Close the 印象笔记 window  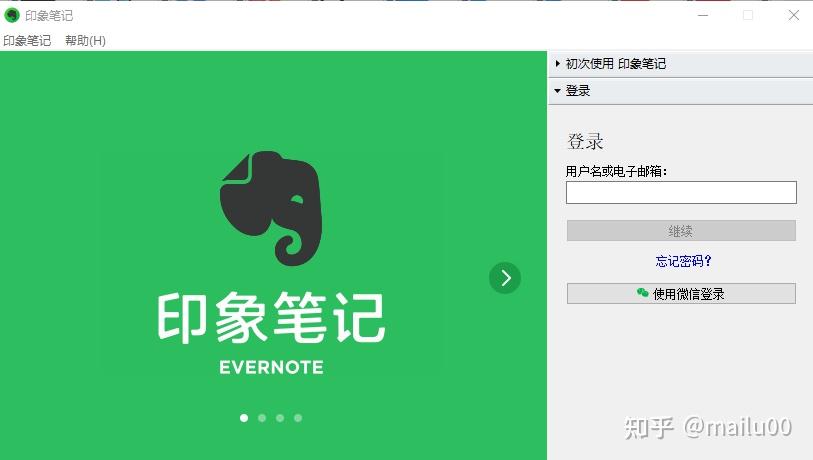pos(794,16)
